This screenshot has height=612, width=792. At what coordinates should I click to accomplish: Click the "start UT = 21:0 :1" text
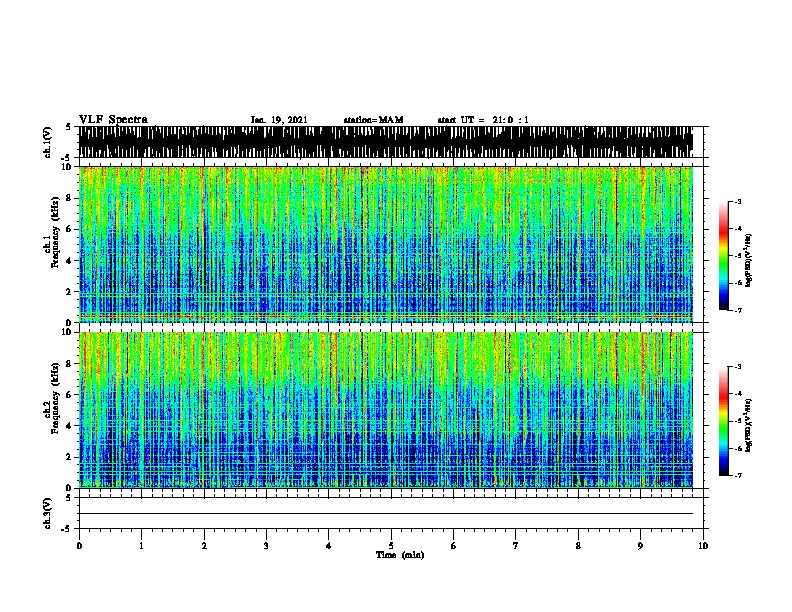(483, 120)
